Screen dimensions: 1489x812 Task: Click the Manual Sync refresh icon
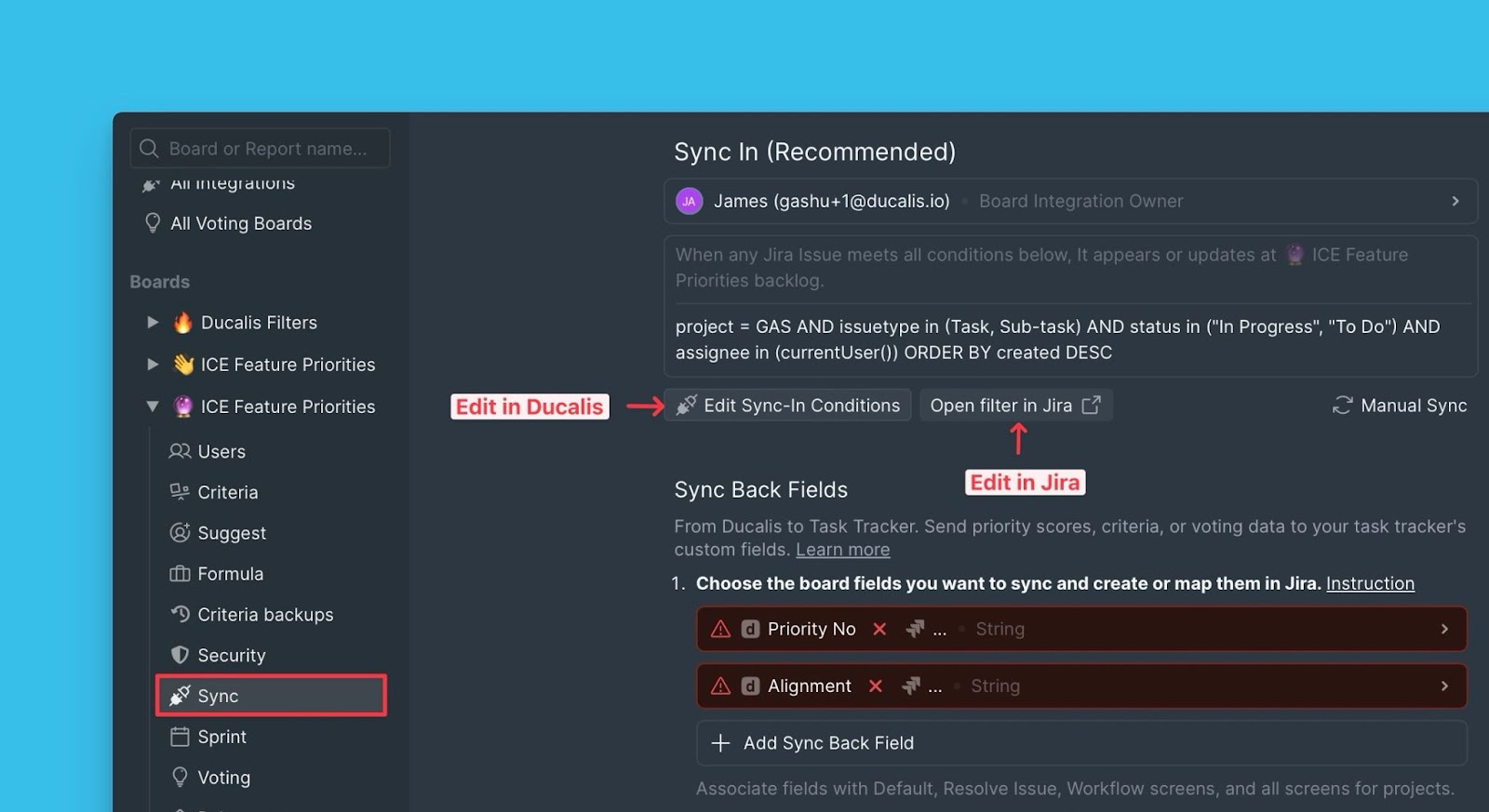1342,406
